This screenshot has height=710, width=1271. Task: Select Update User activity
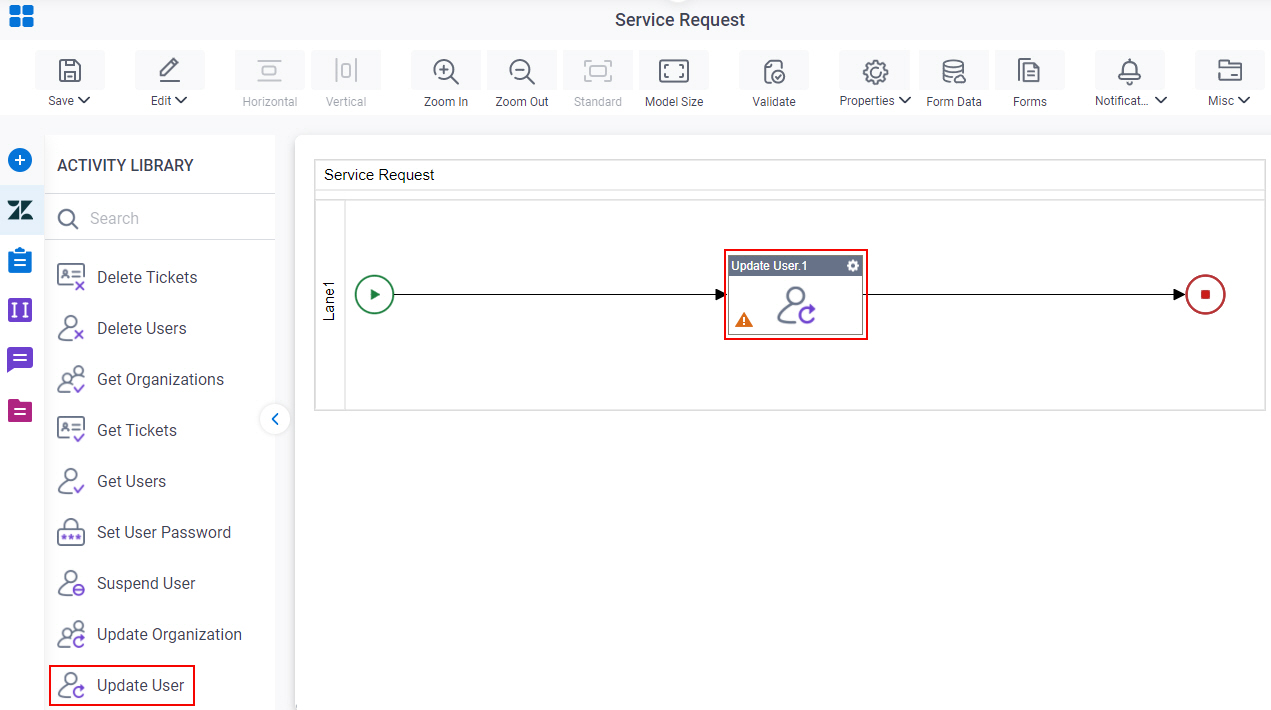point(121,685)
